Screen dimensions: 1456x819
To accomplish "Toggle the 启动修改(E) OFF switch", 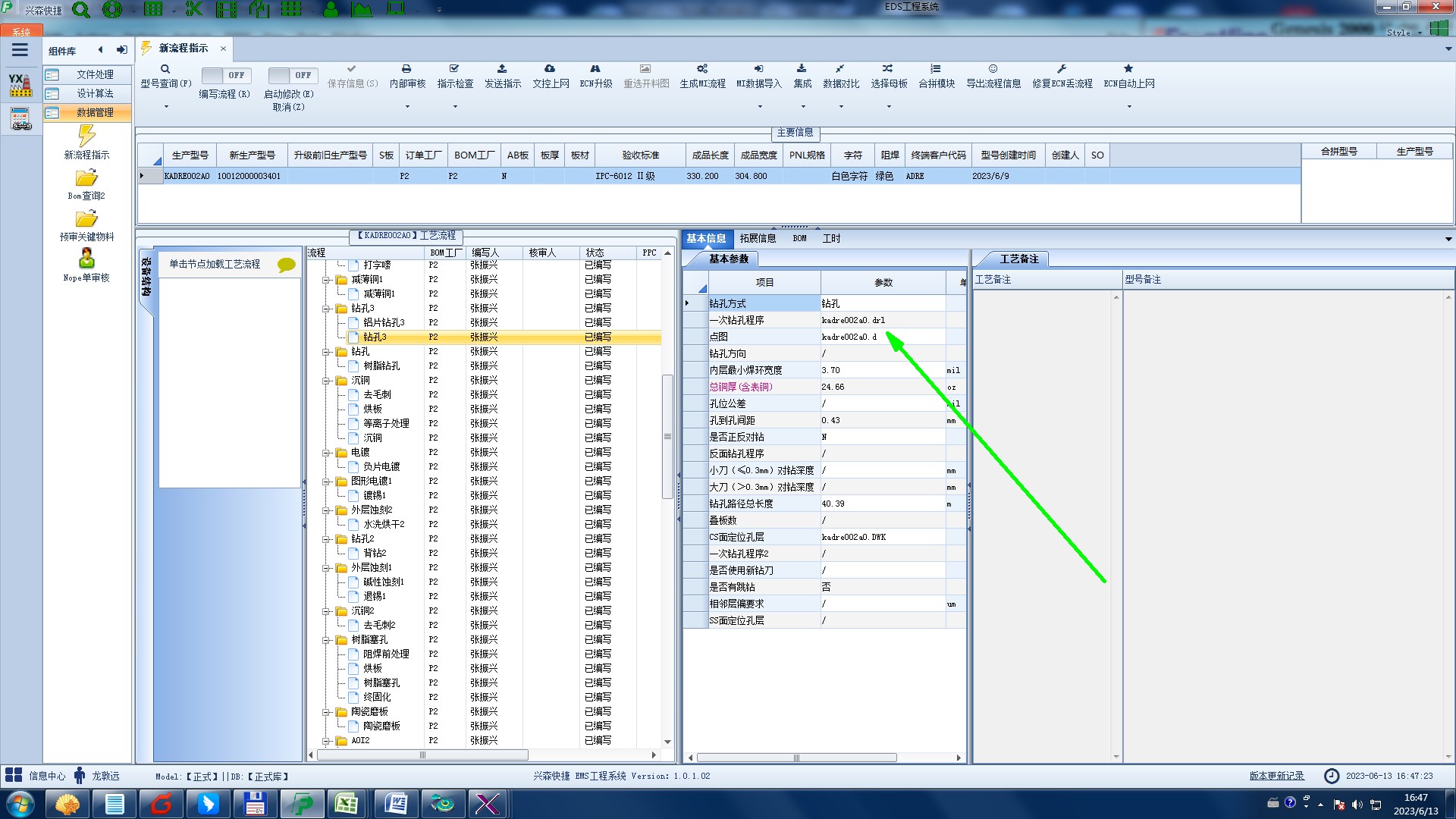I will [292, 75].
